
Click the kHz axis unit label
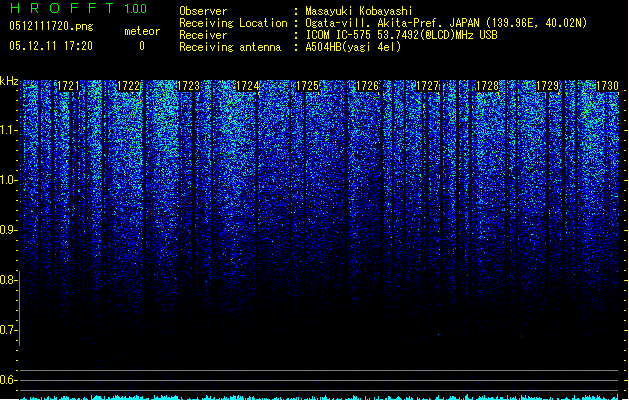(x=9, y=81)
